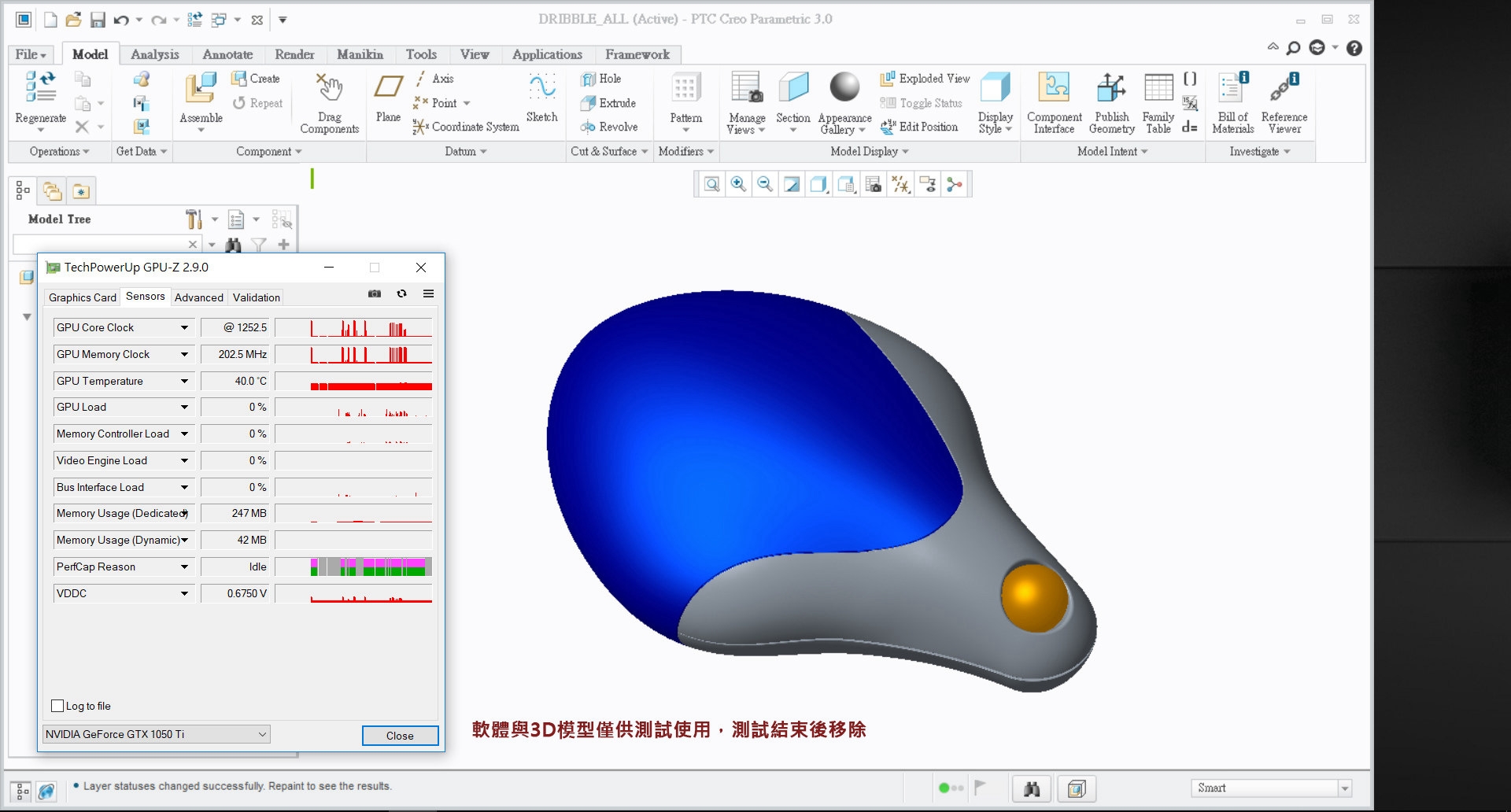
Task: Open the Graphics Card tab in GPU-Z
Action: (x=83, y=297)
